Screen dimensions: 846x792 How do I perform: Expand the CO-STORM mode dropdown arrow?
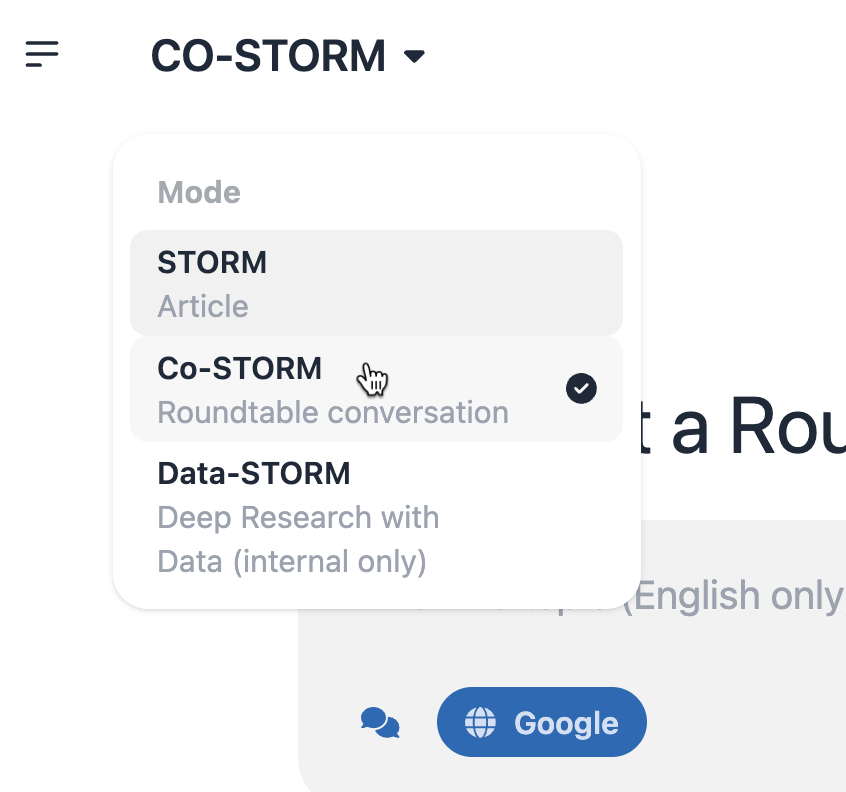[414, 56]
